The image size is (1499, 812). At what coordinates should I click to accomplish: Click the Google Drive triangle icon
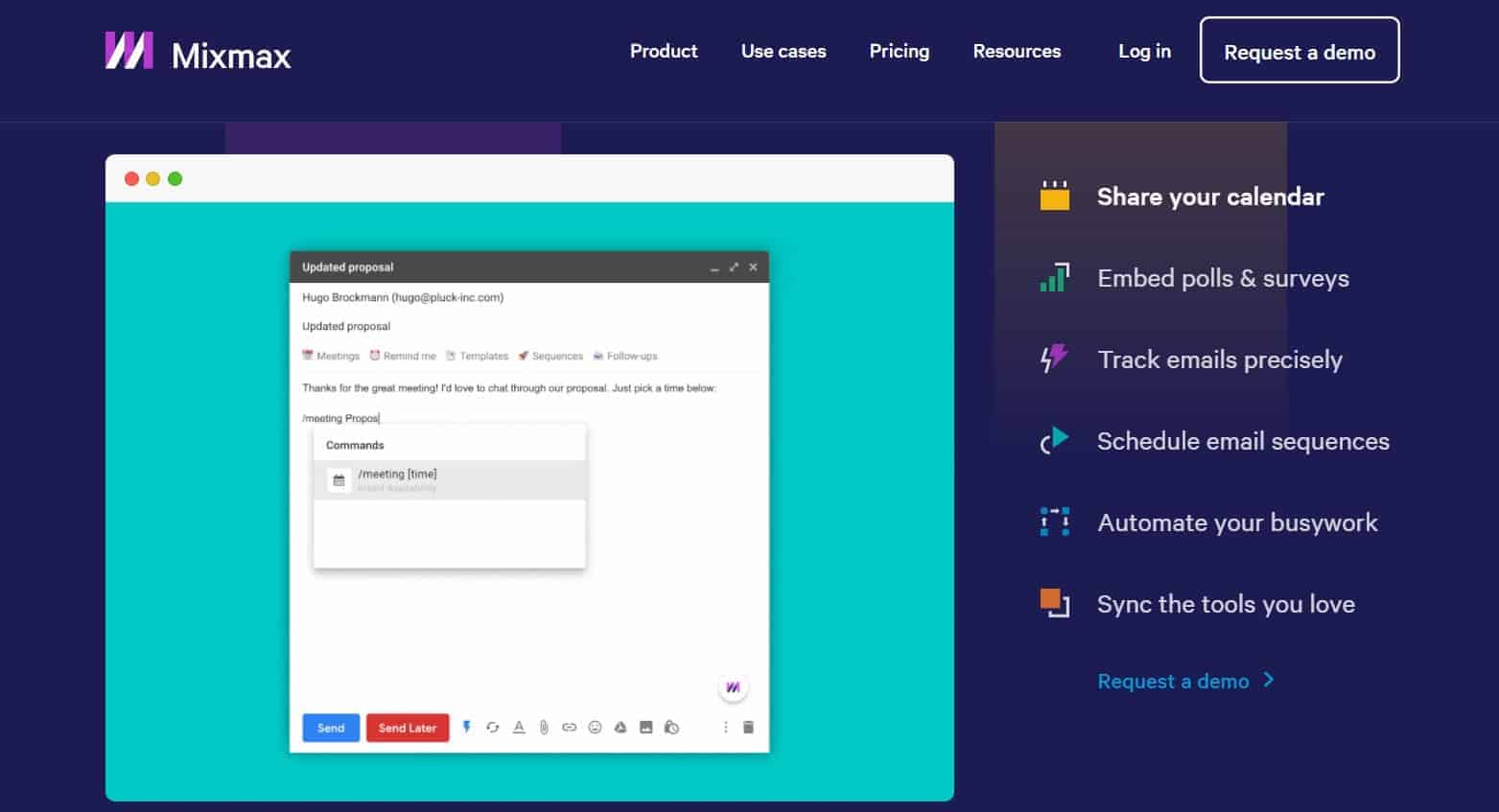pos(621,728)
